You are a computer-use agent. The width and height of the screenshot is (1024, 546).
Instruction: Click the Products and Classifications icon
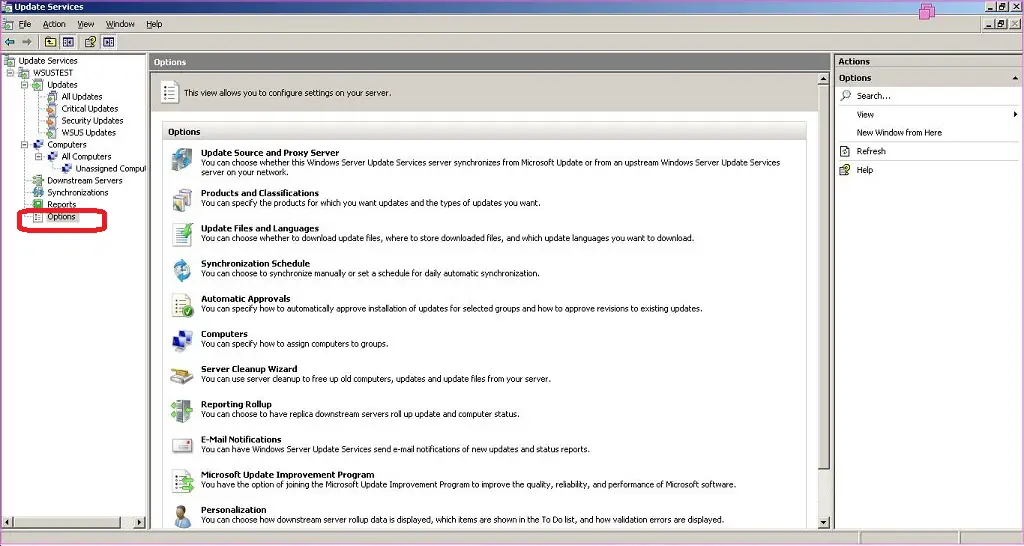click(182, 200)
